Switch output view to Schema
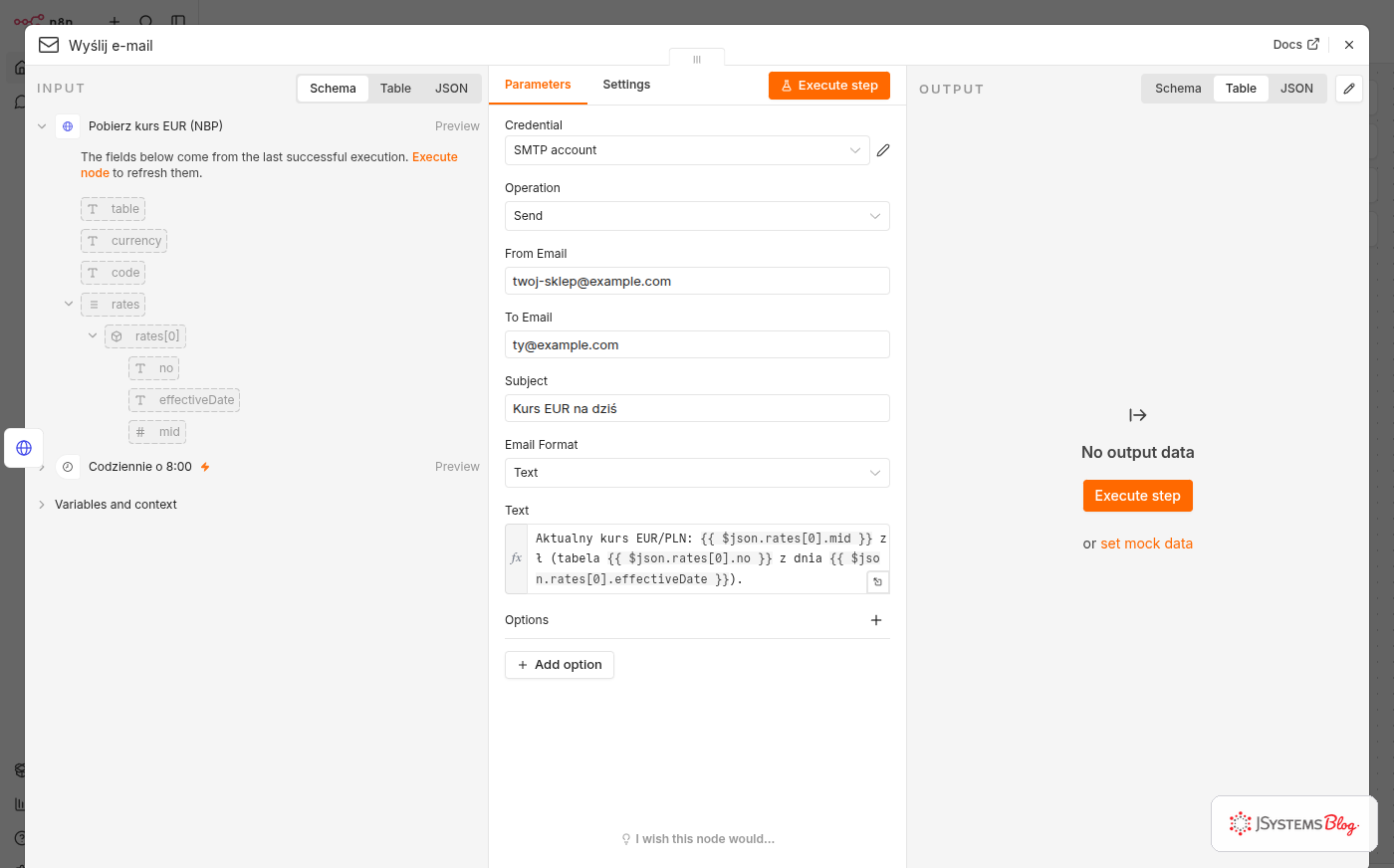The width and height of the screenshot is (1394, 868). click(x=1178, y=89)
